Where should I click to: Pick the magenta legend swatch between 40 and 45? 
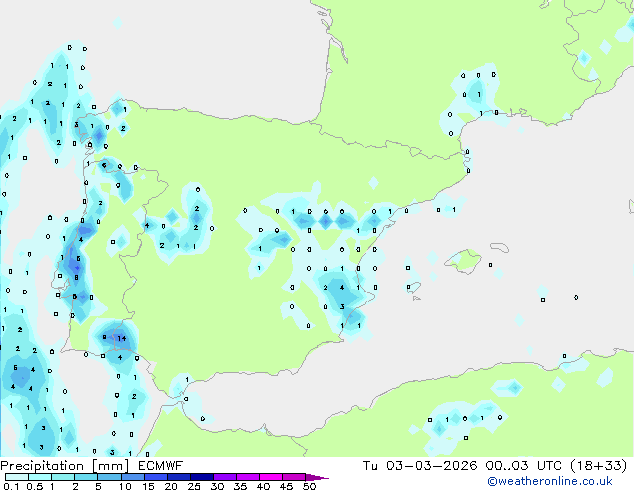tap(271, 477)
